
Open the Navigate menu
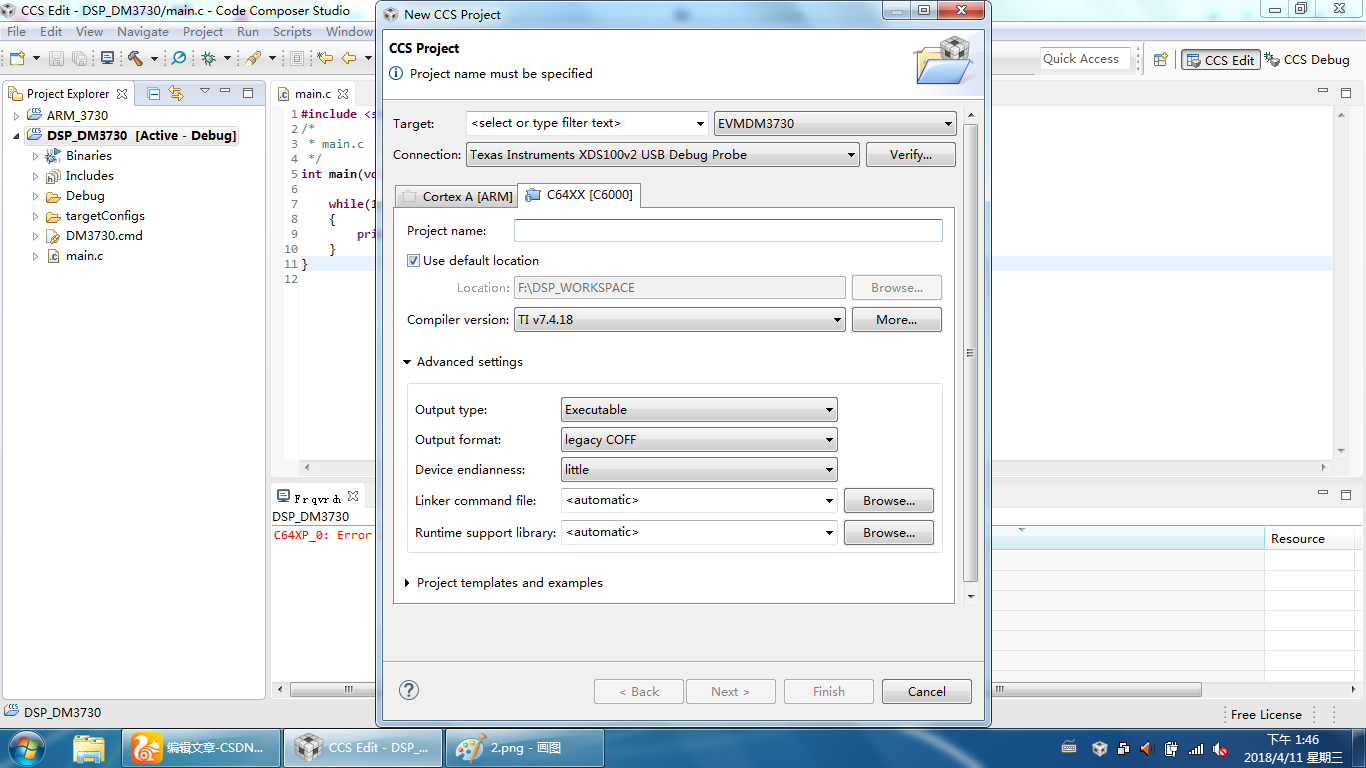click(x=143, y=31)
